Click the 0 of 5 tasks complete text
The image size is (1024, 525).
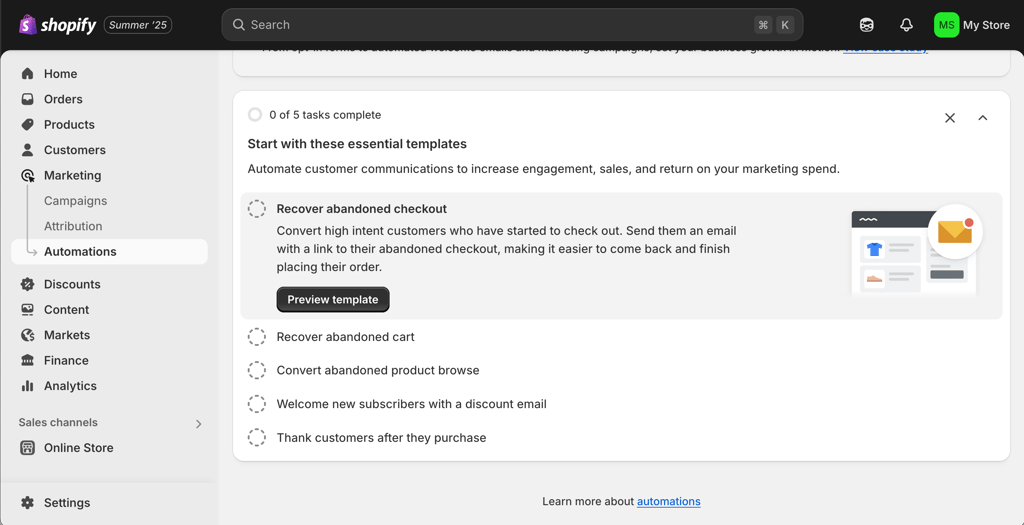(x=325, y=115)
